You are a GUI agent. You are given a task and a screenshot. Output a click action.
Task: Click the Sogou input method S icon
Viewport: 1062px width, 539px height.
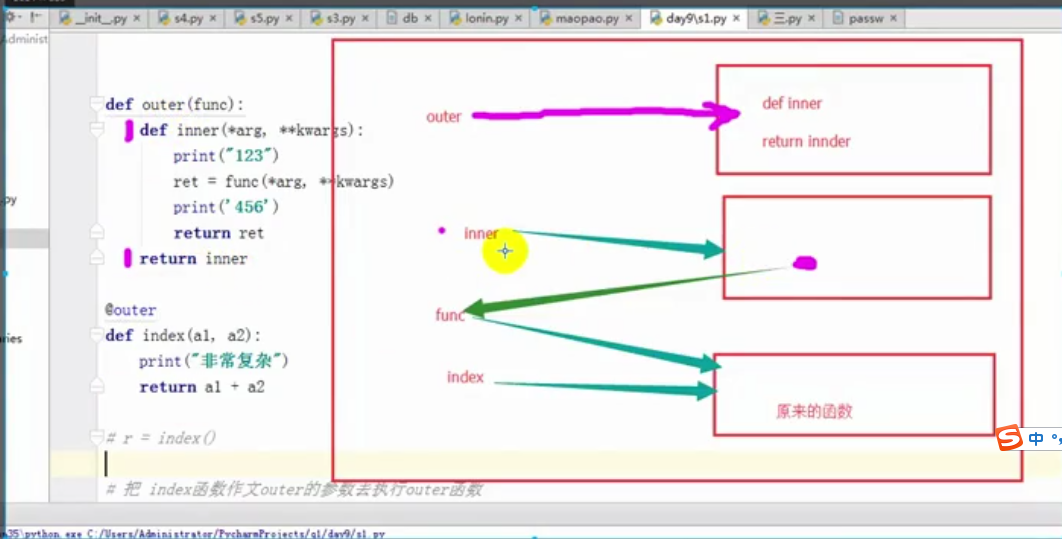point(1008,437)
